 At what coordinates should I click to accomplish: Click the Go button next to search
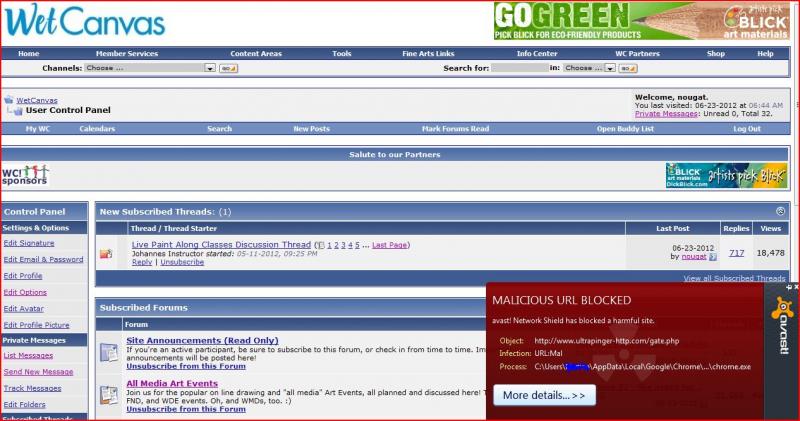(628, 68)
